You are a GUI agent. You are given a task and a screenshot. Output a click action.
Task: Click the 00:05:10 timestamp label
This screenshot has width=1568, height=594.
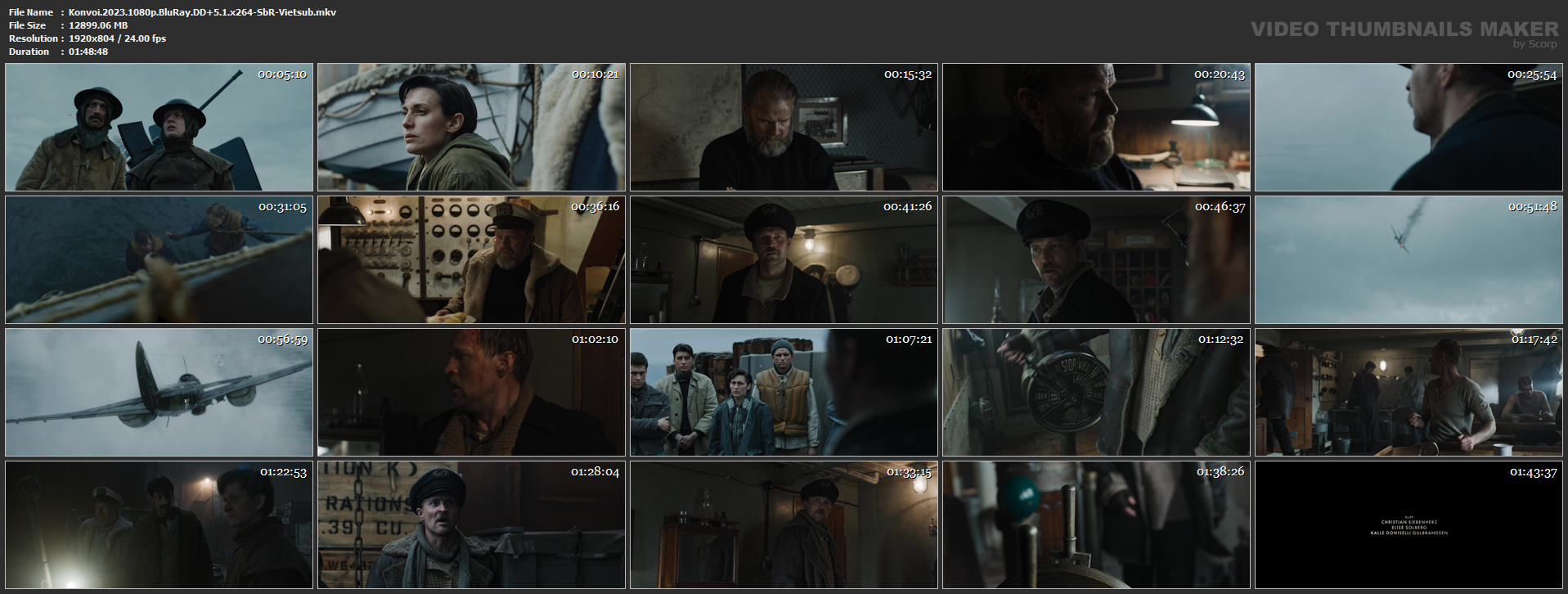tap(282, 74)
